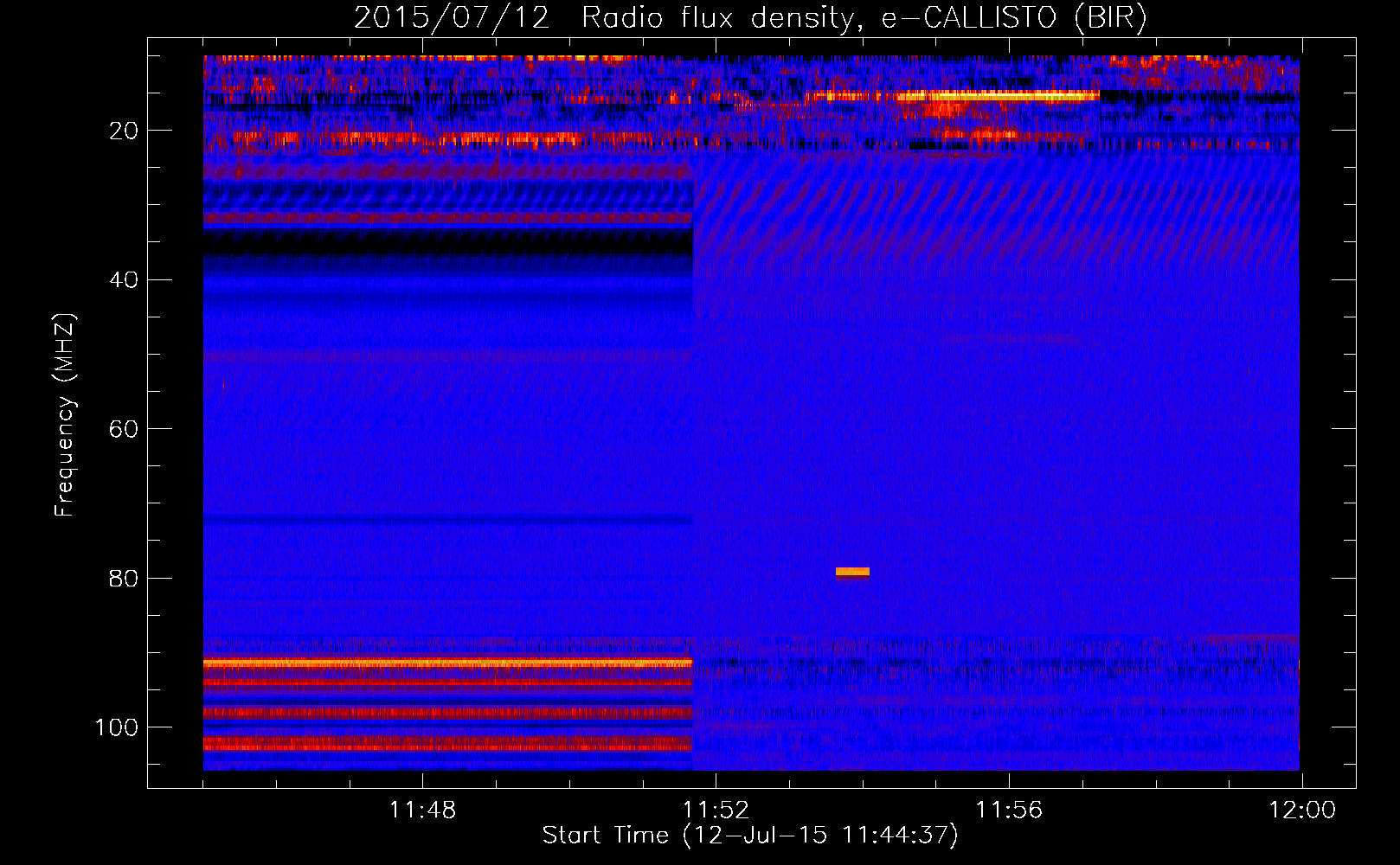Click the bright yellow band near 91 MHz
Image resolution: width=1400 pixels, height=865 pixels.
(x=448, y=663)
